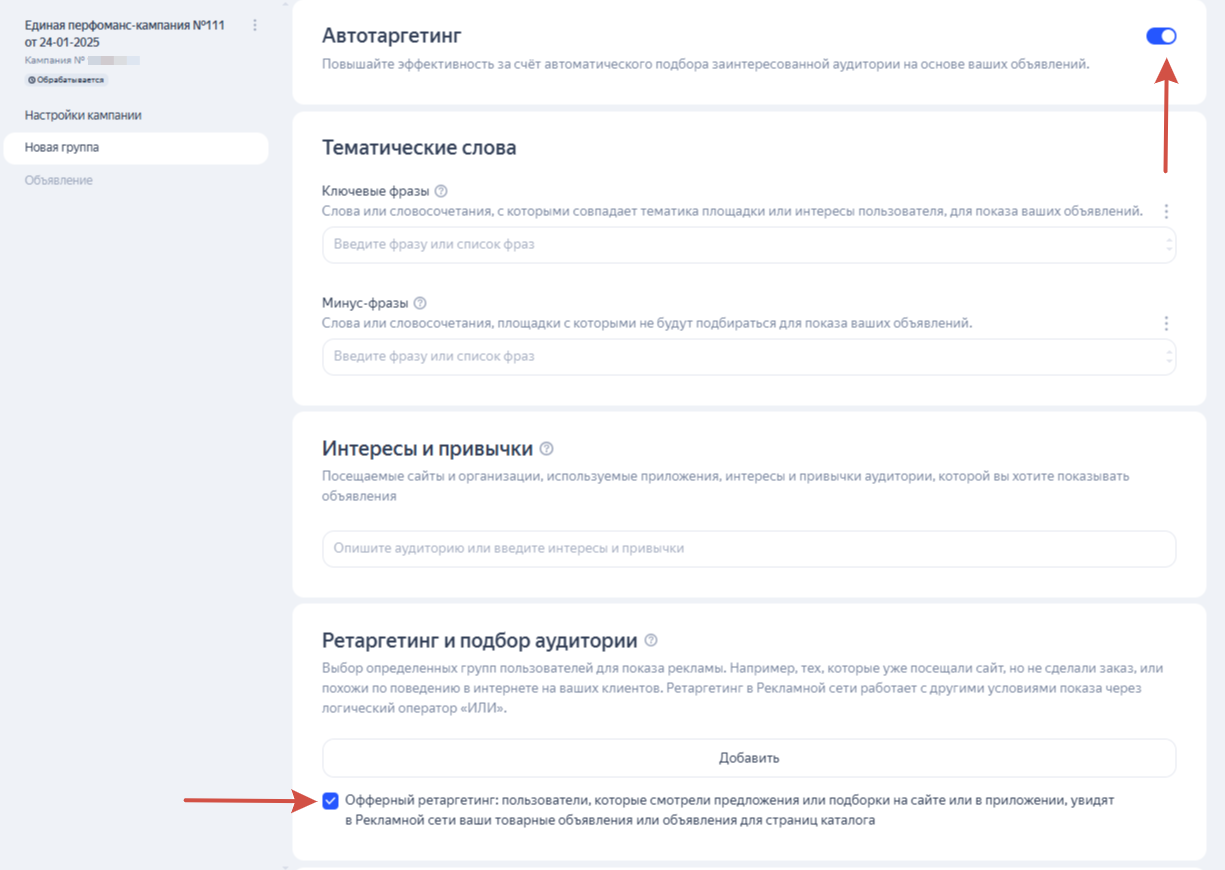Screen dimensions: 1225x870
Task: Focus the Ключевые фразы input field
Action: 749,245
